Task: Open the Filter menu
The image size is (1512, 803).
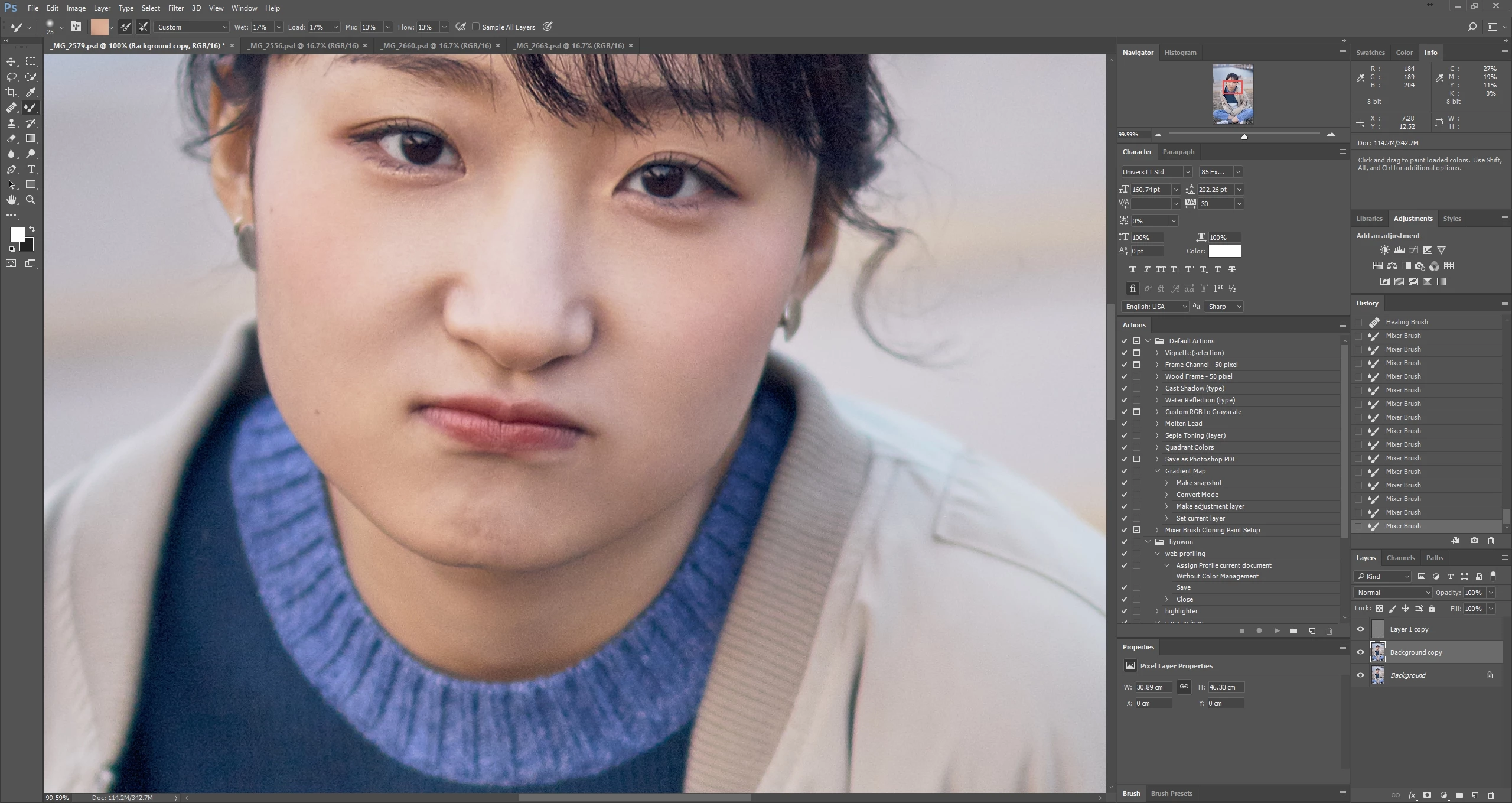Action: click(x=175, y=8)
